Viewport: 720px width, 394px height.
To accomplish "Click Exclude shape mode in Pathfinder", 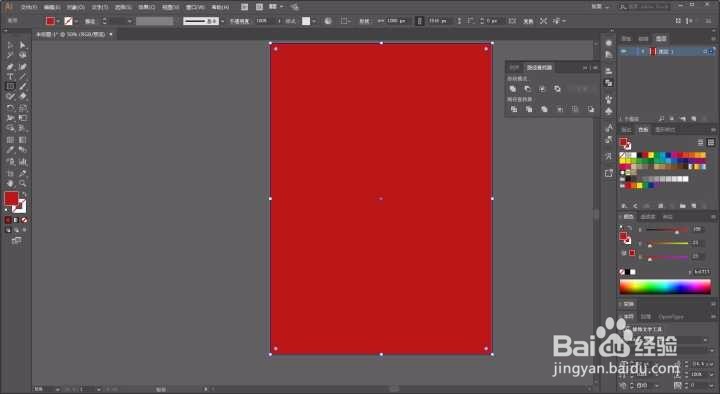I will [x=557, y=89].
